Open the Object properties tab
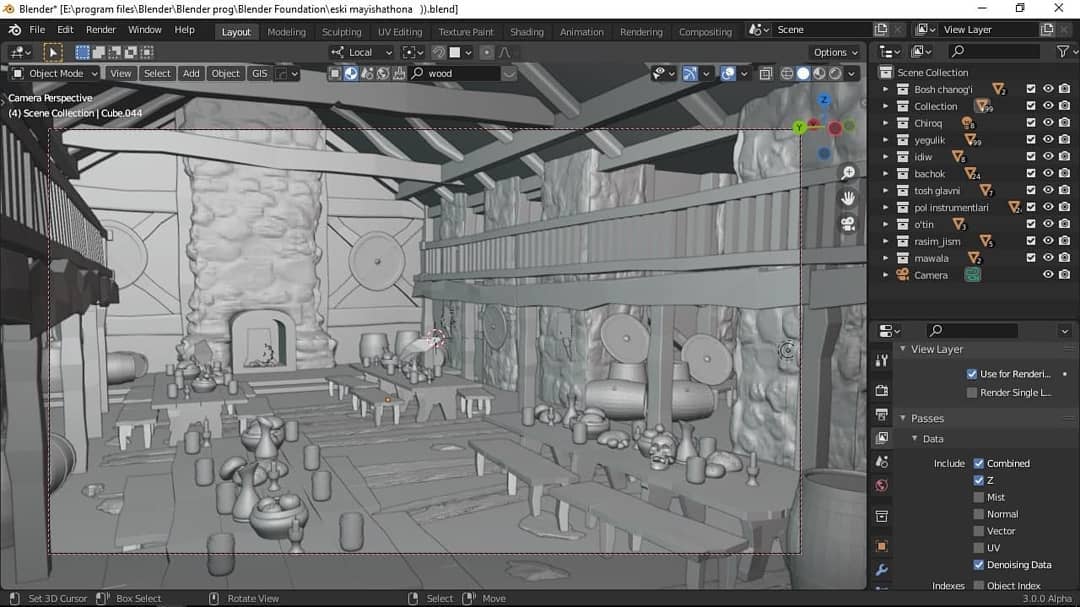Screen dimensions: 1080x607 (882, 546)
